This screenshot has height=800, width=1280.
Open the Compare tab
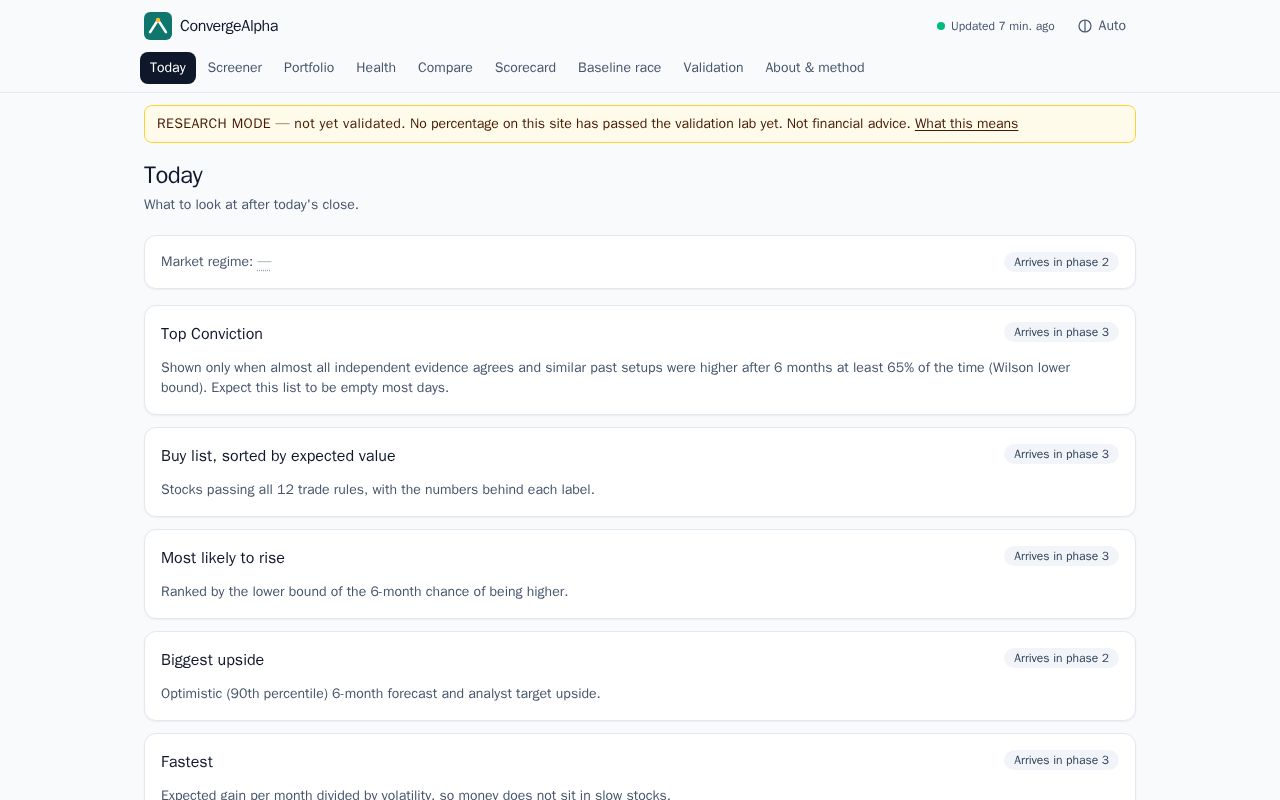pos(445,68)
